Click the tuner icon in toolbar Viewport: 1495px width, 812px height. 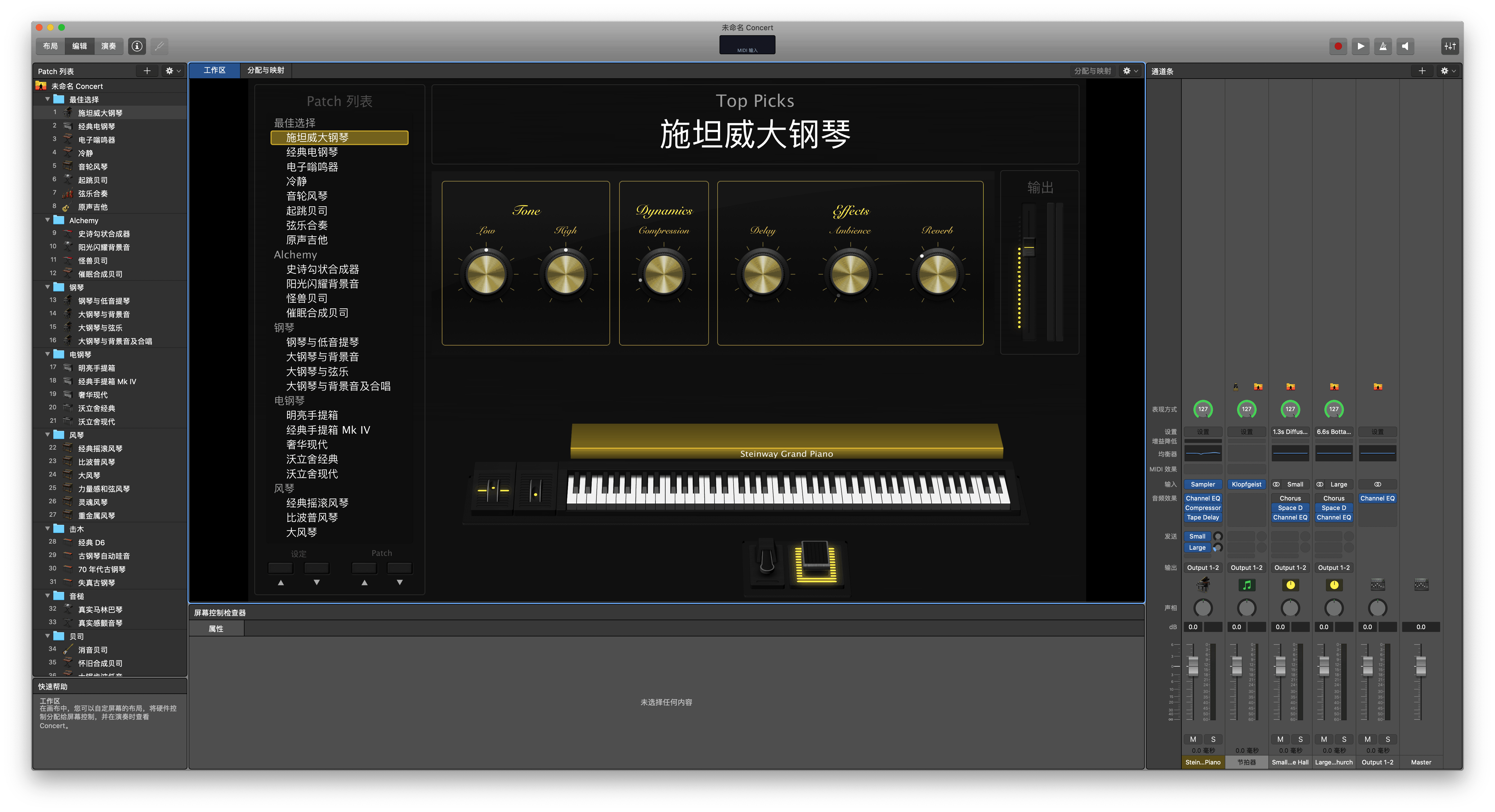(159, 46)
